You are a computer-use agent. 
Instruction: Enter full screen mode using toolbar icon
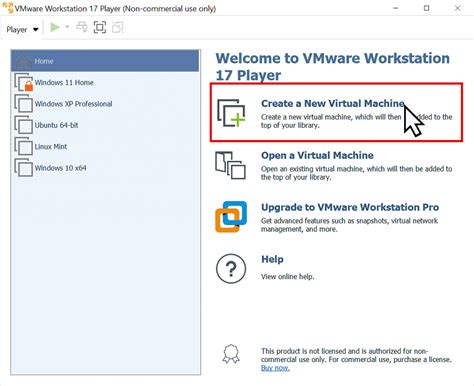click(100, 27)
